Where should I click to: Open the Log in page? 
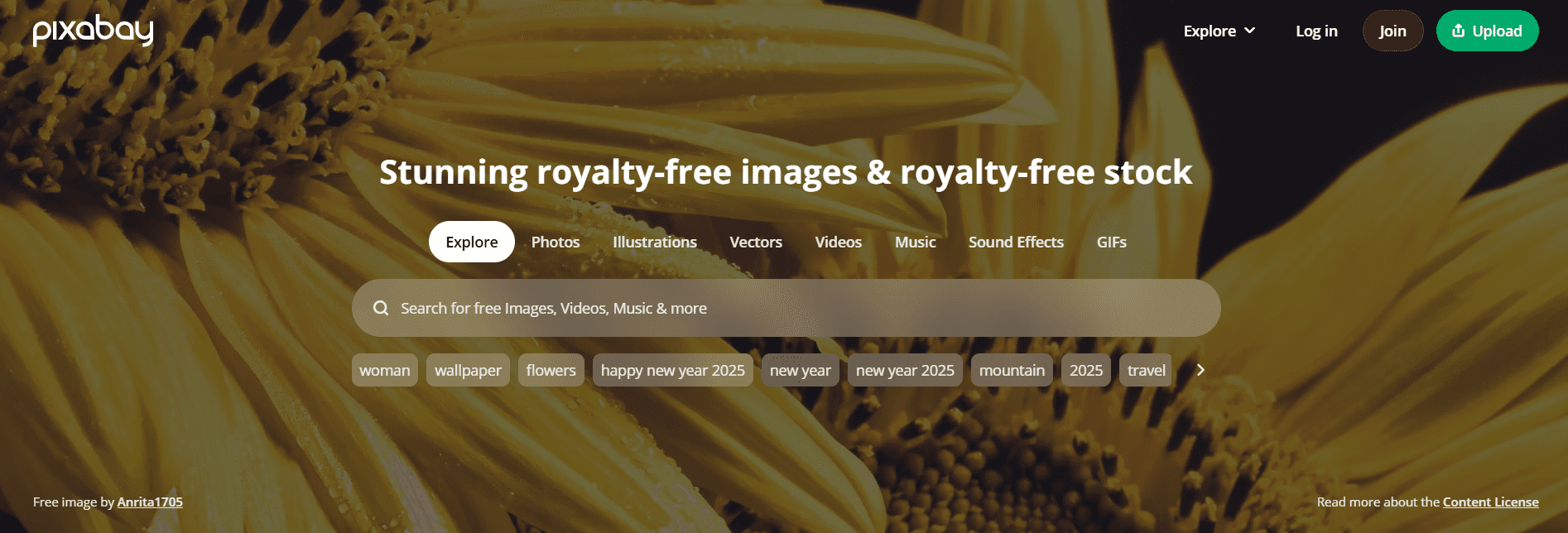point(1316,31)
